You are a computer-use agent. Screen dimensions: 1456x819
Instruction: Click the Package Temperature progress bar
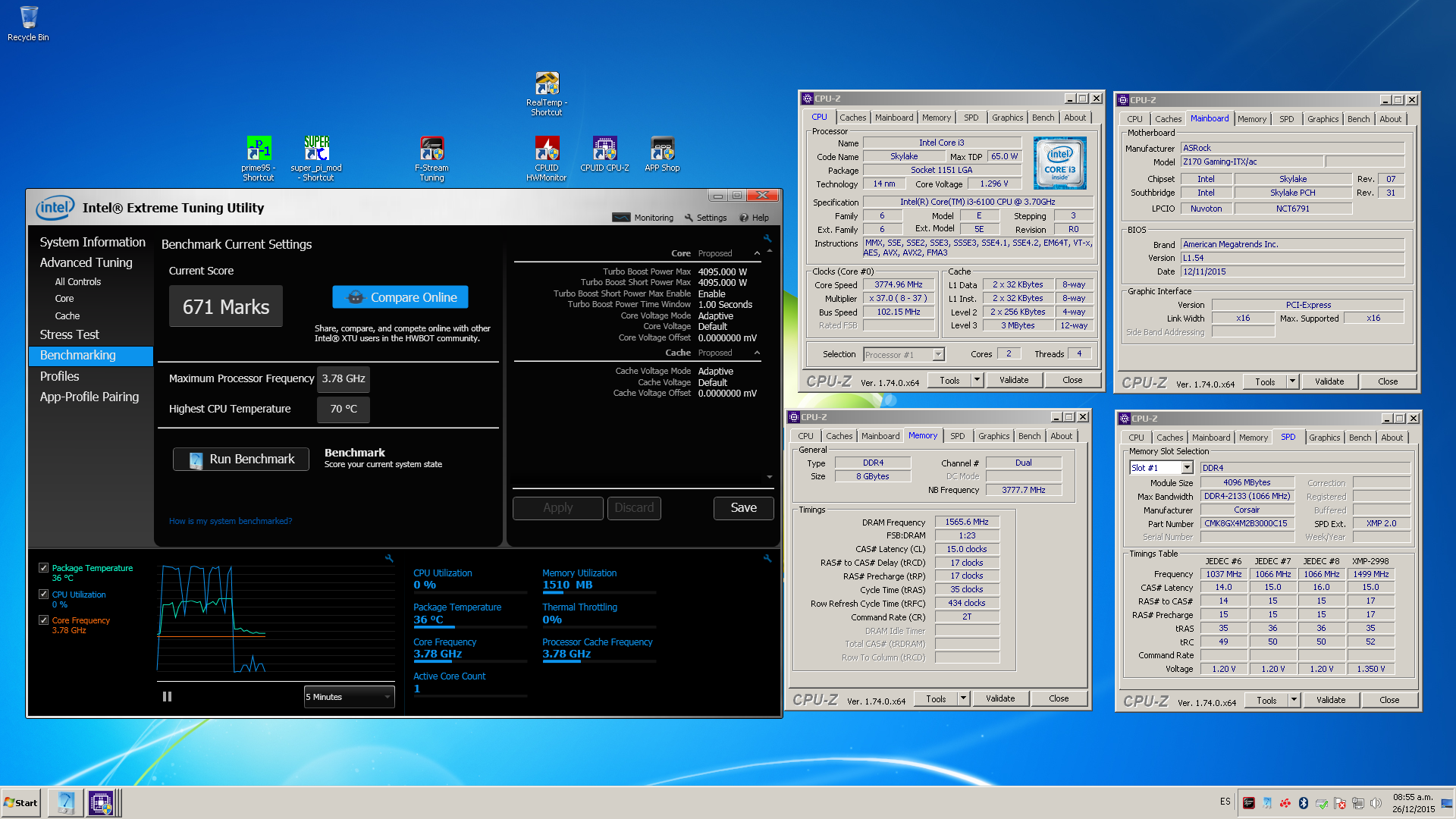pyautogui.click(x=470, y=627)
